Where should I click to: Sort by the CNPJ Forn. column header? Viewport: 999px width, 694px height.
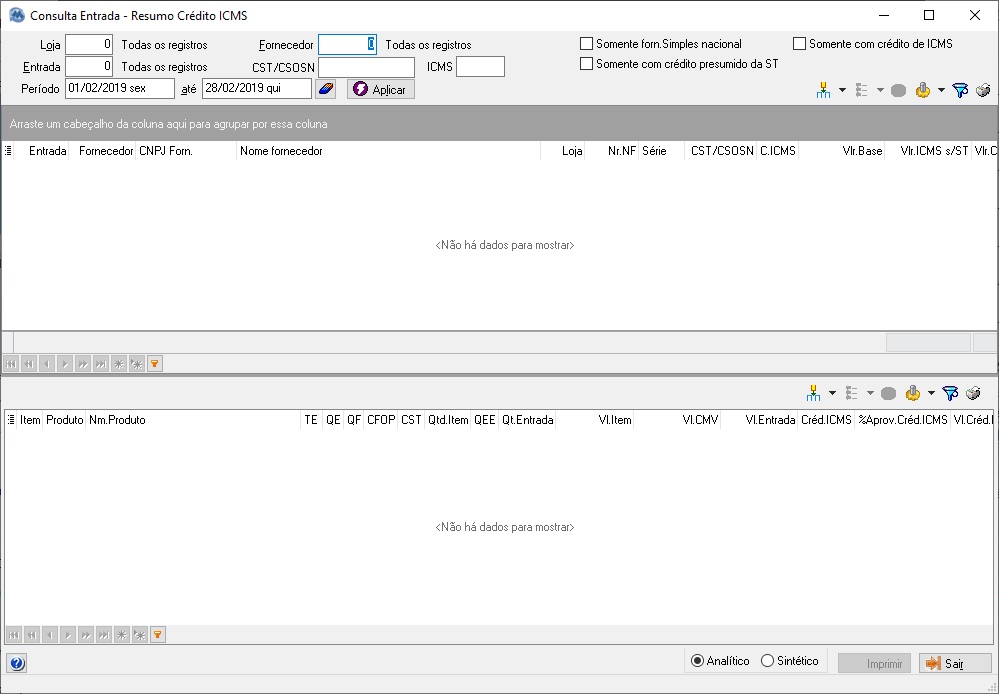[x=185, y=151]
